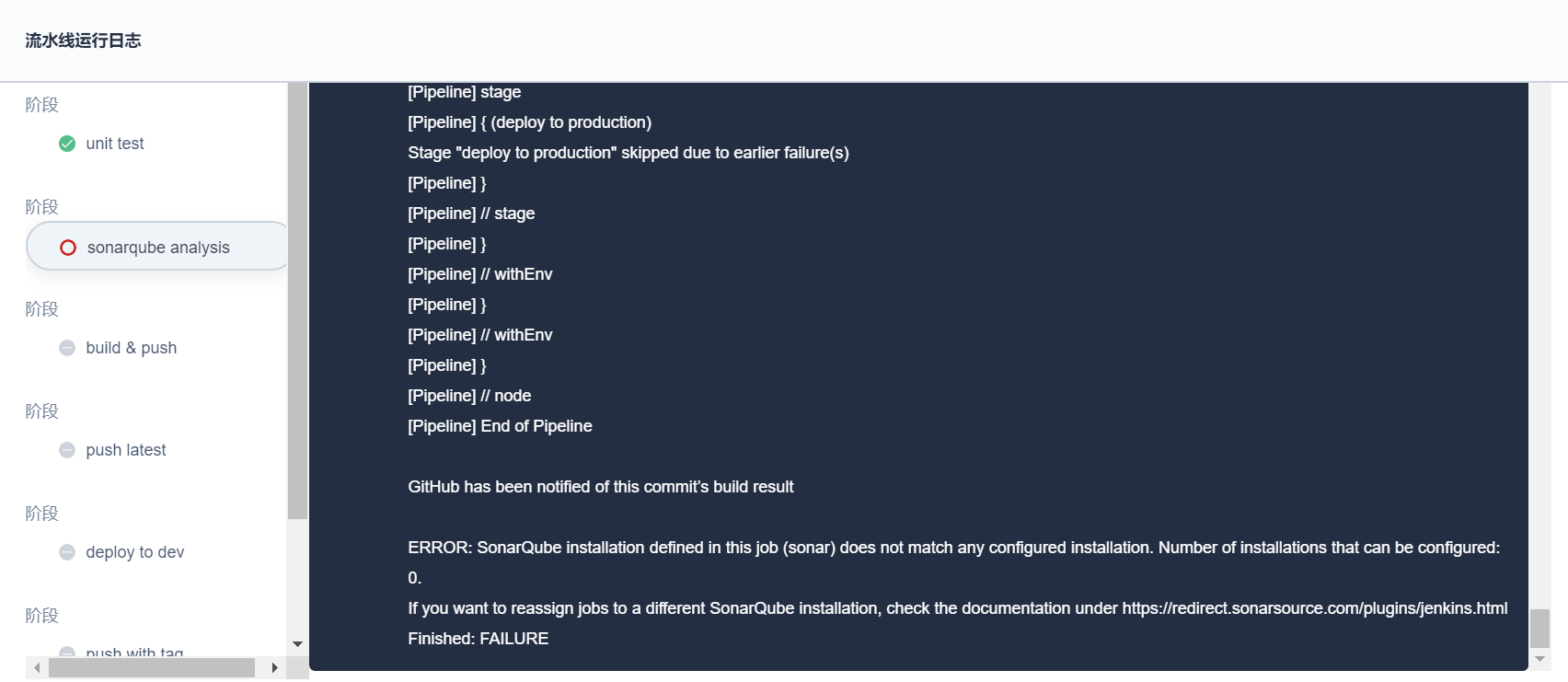Open the build & push stage
This screenshot has width=1568, height=682.
point(132,348)
